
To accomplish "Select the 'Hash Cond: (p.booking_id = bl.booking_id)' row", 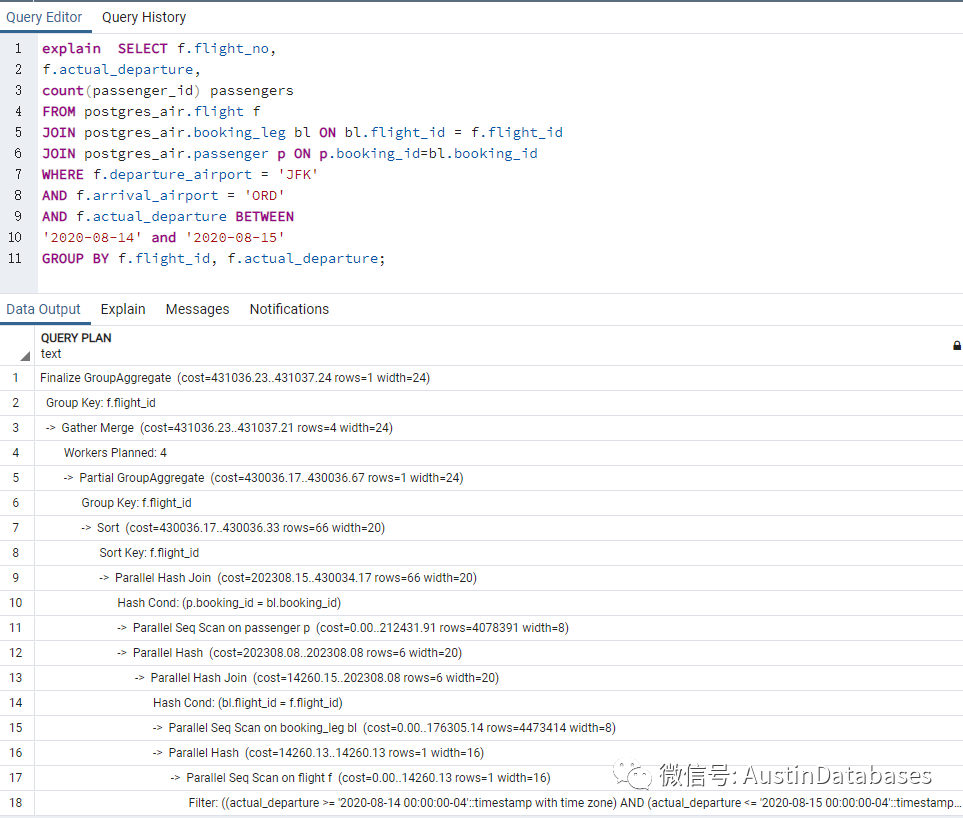I will [499, 603].
